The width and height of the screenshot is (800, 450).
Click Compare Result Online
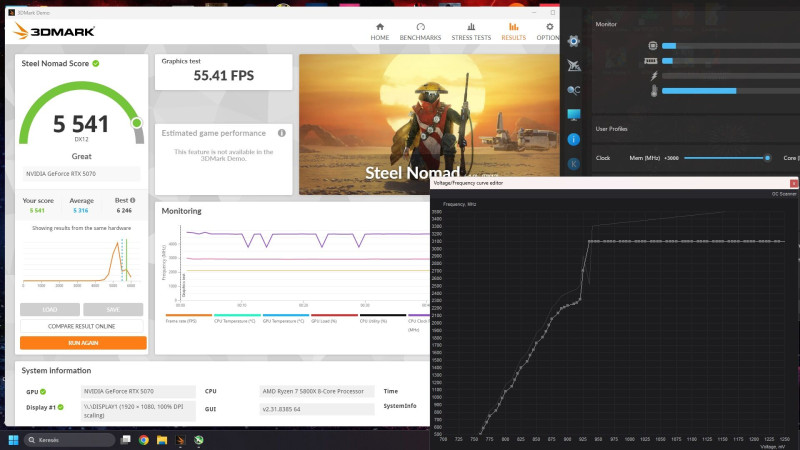pyautogui.click(x=82, y=326)
